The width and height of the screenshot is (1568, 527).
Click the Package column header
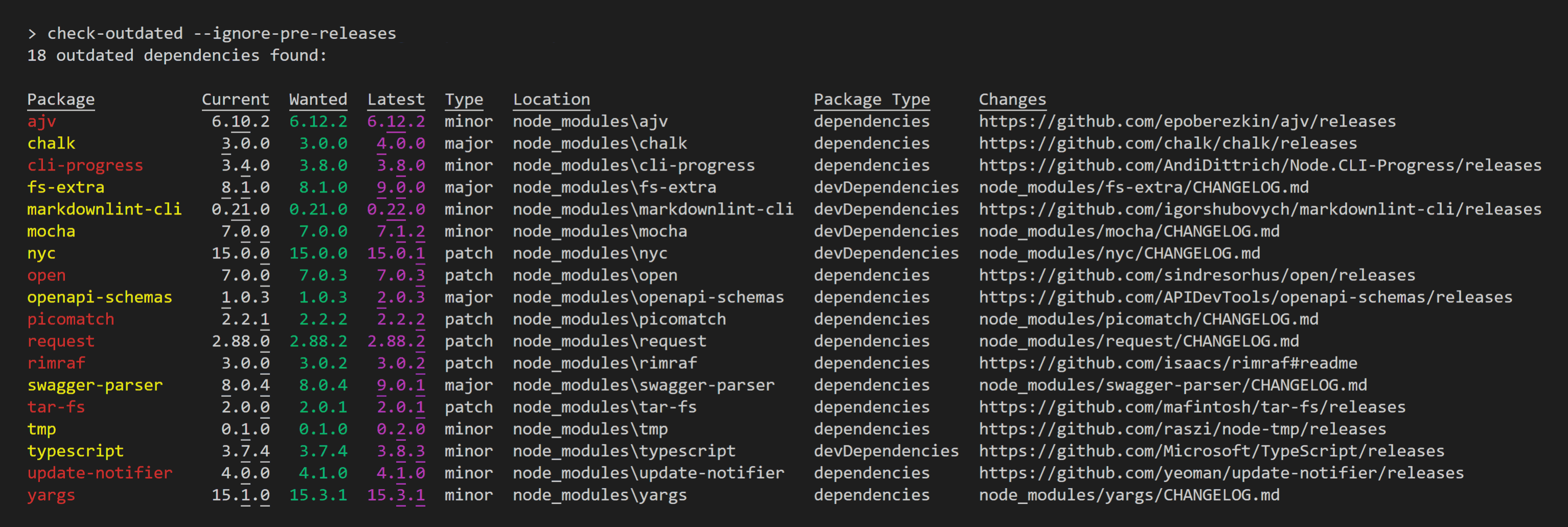click(61, 100)
